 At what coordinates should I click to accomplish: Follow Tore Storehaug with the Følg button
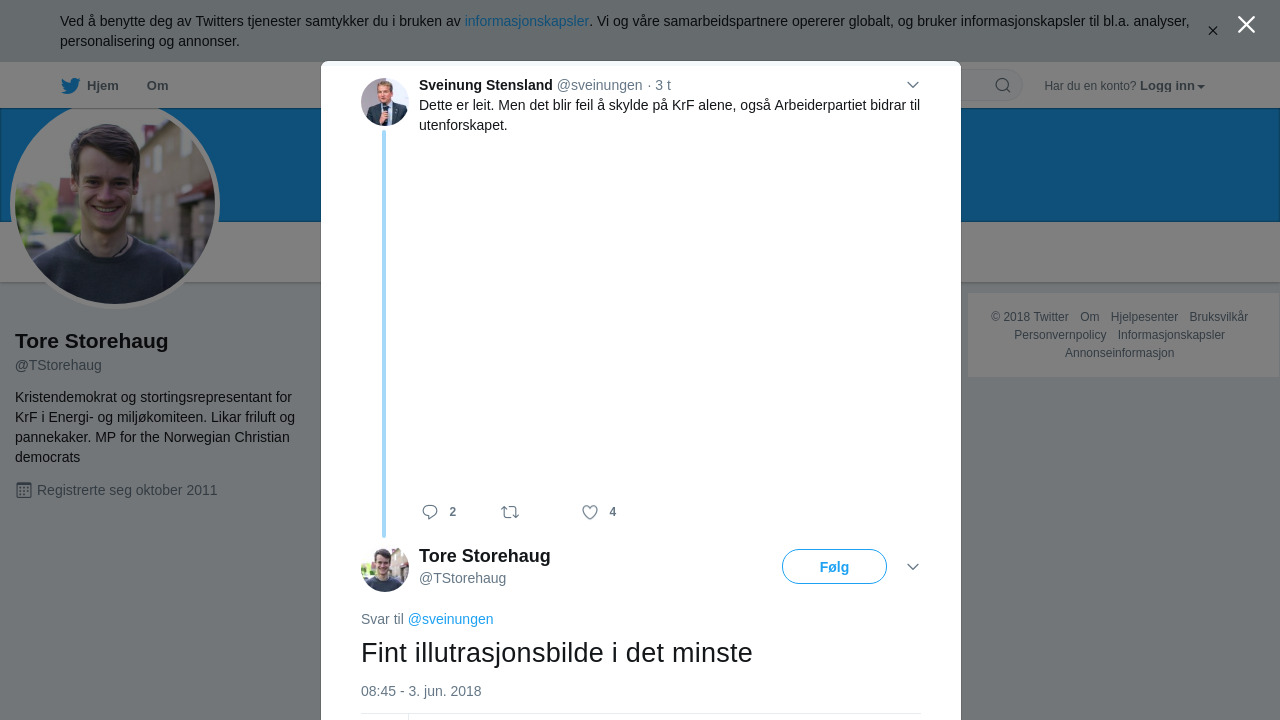click(x=834, y=567)
